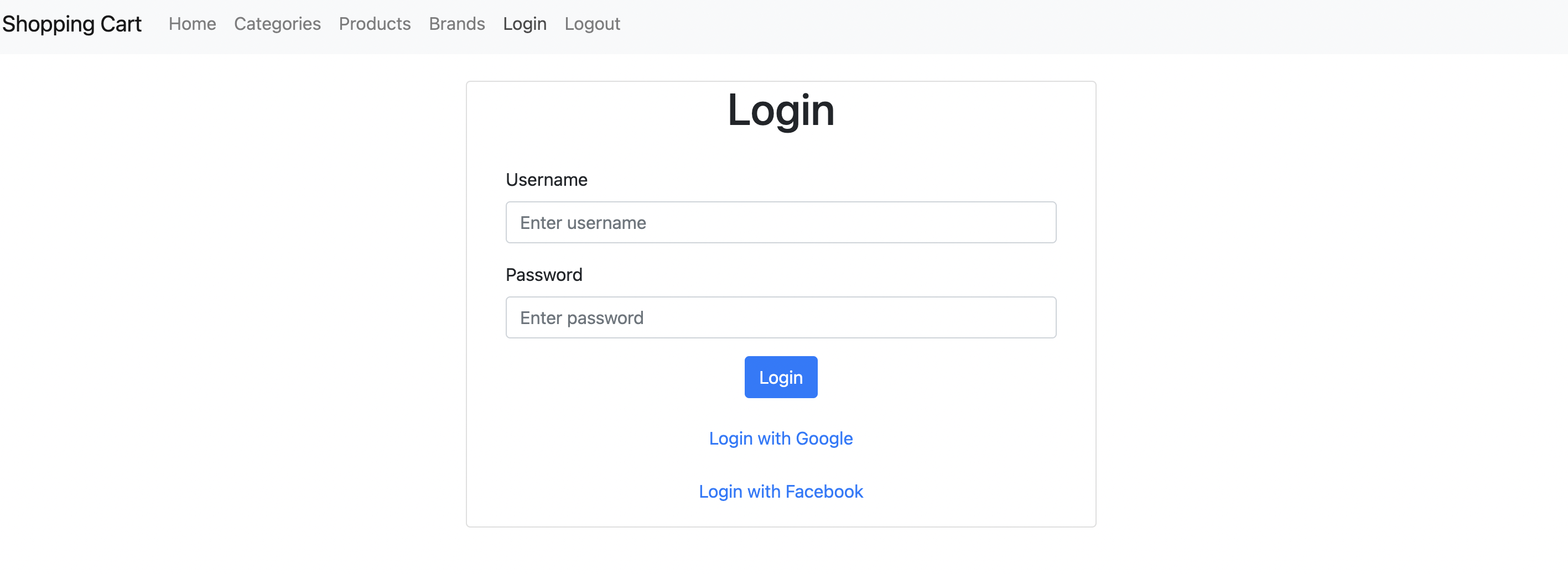
Task: Click Login with Facebook
Action: 781,491
